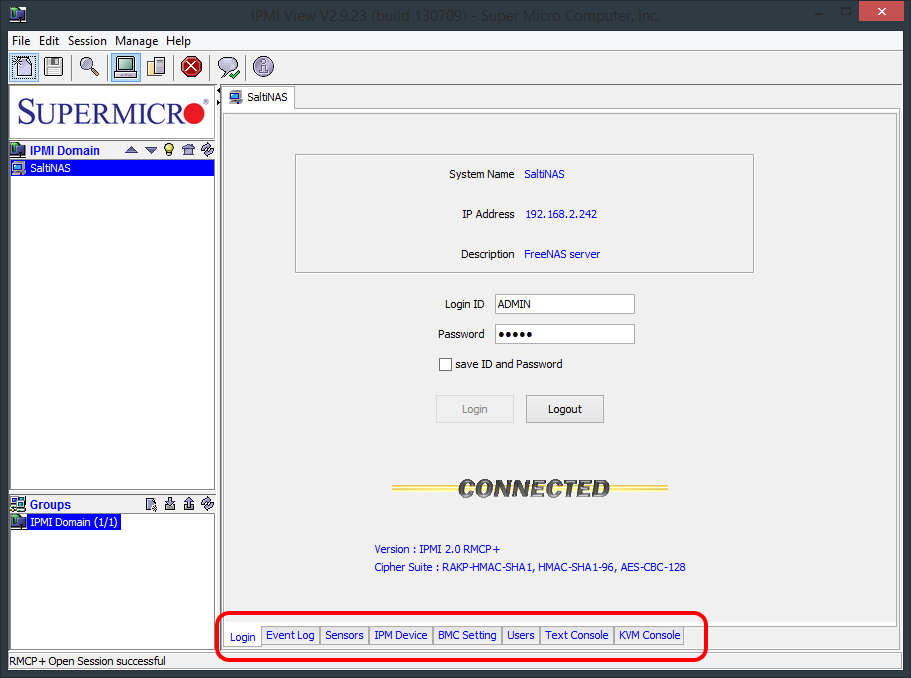Image resolution: width=911 pixels, height=678 pixels.
Task: Click the app icon in the title bar
Action: coord(18,14)
